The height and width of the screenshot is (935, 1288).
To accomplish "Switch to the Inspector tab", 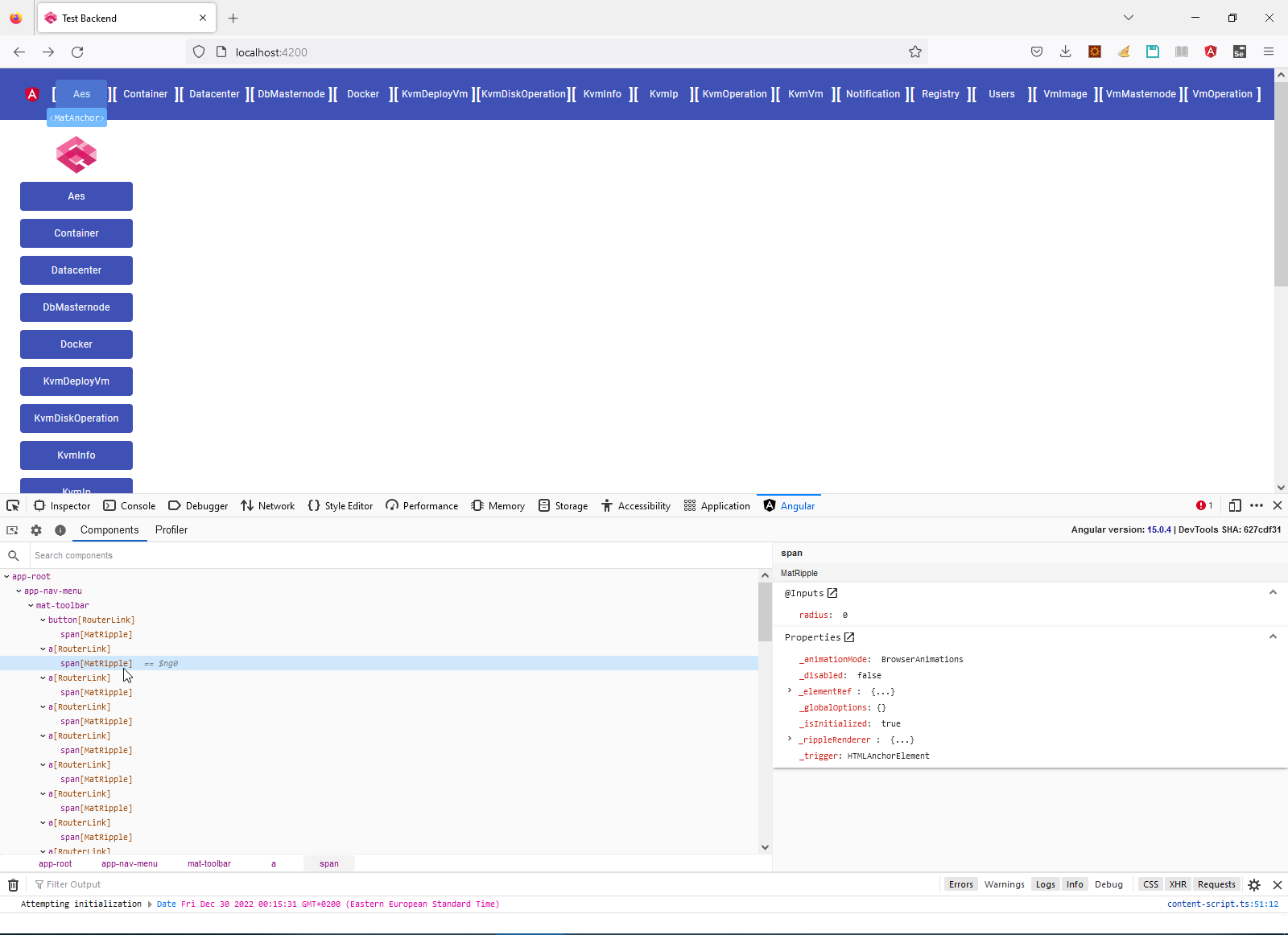I will (x=62, y=505).
